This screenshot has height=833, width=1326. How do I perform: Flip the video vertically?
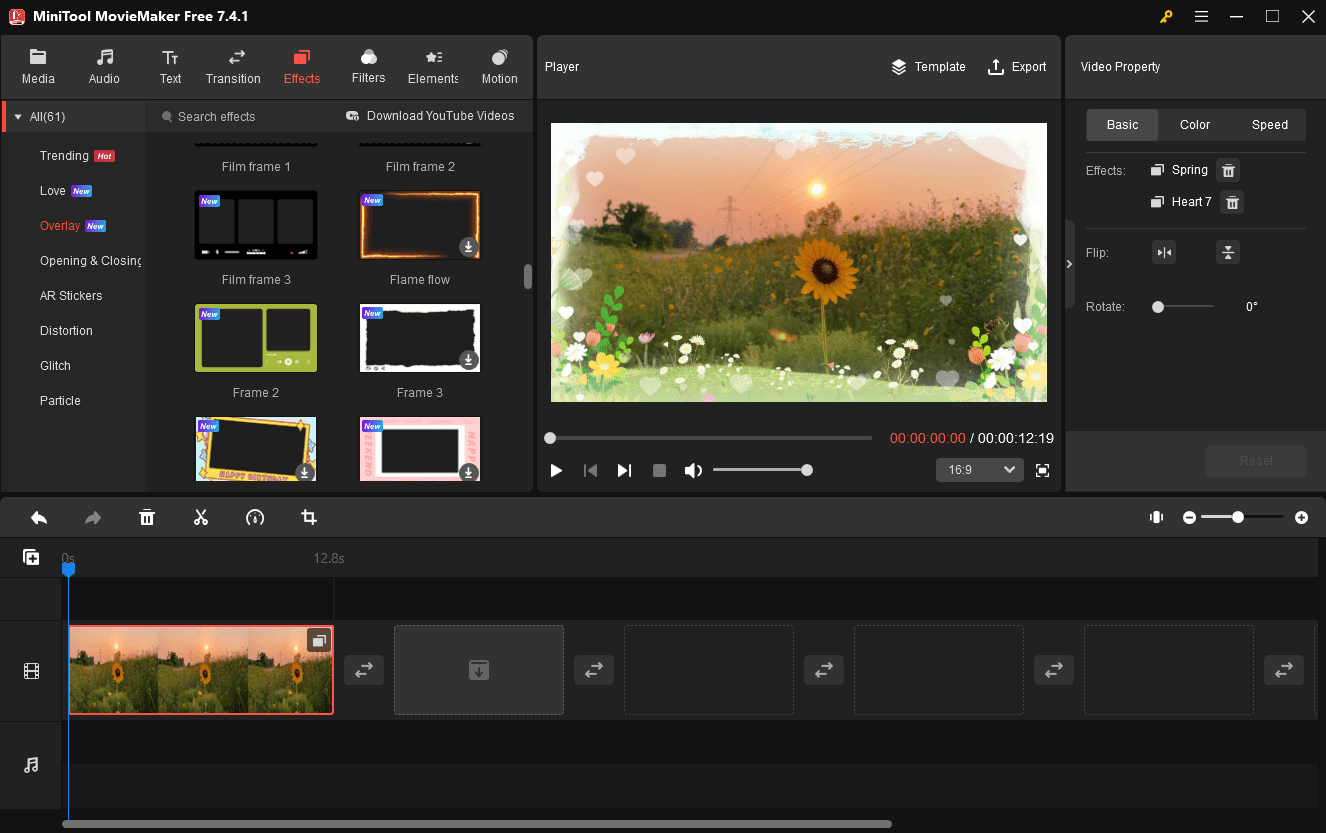click(x=1228, y=252)
